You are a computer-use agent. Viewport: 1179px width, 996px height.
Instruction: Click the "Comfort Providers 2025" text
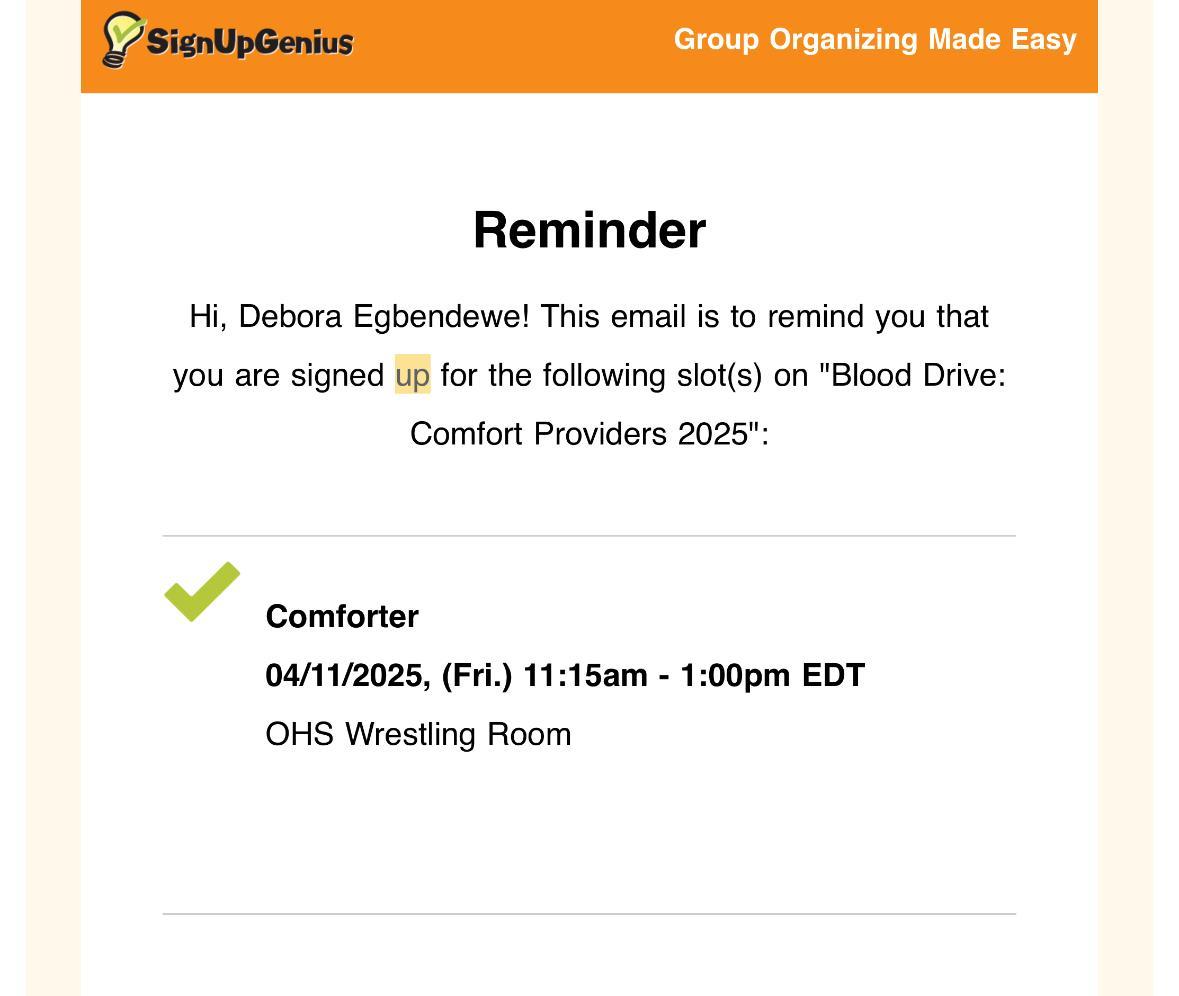[578, 434]
